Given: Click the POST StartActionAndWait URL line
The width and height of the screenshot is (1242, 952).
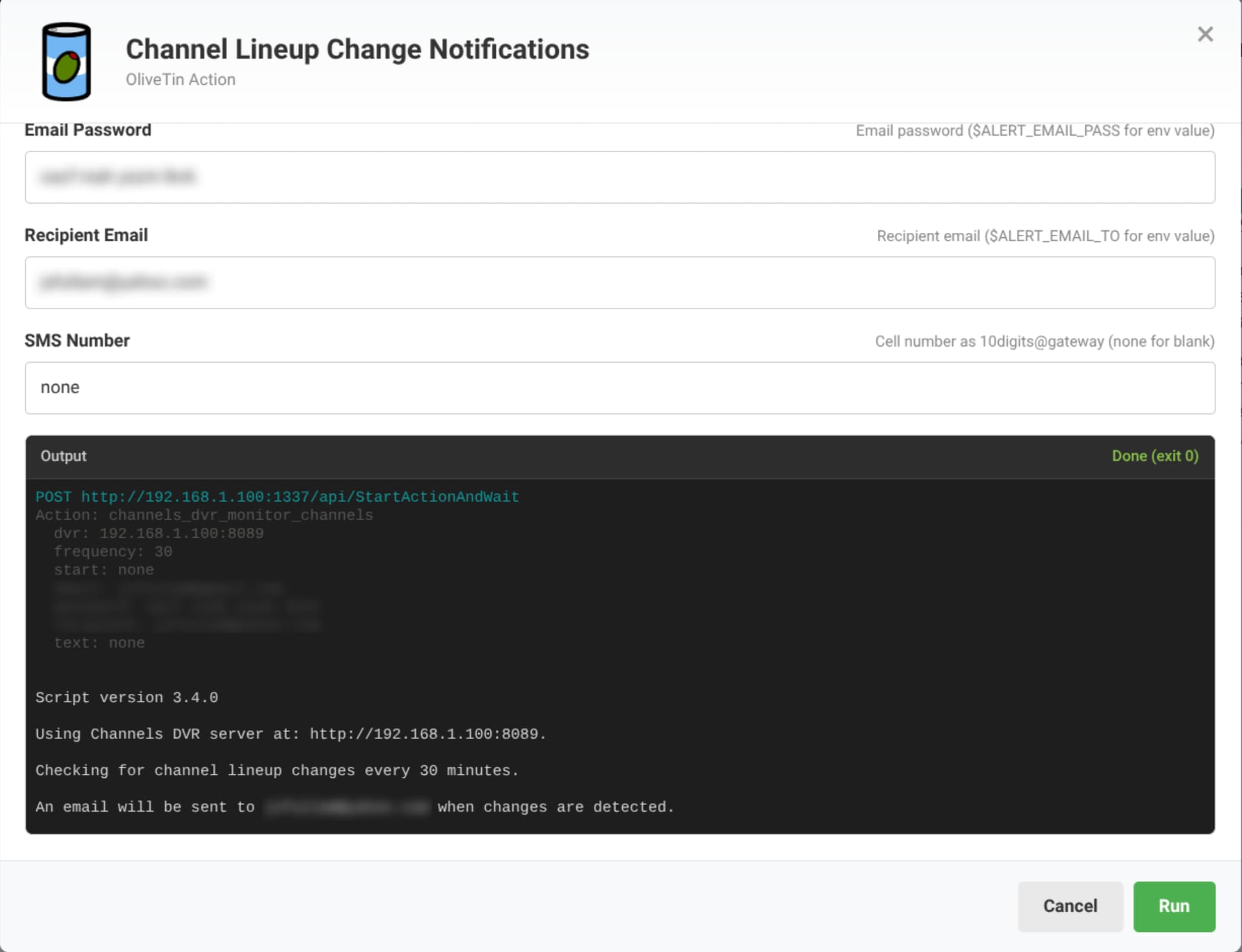Looking at the screenshot, I should tap(277, 497).
